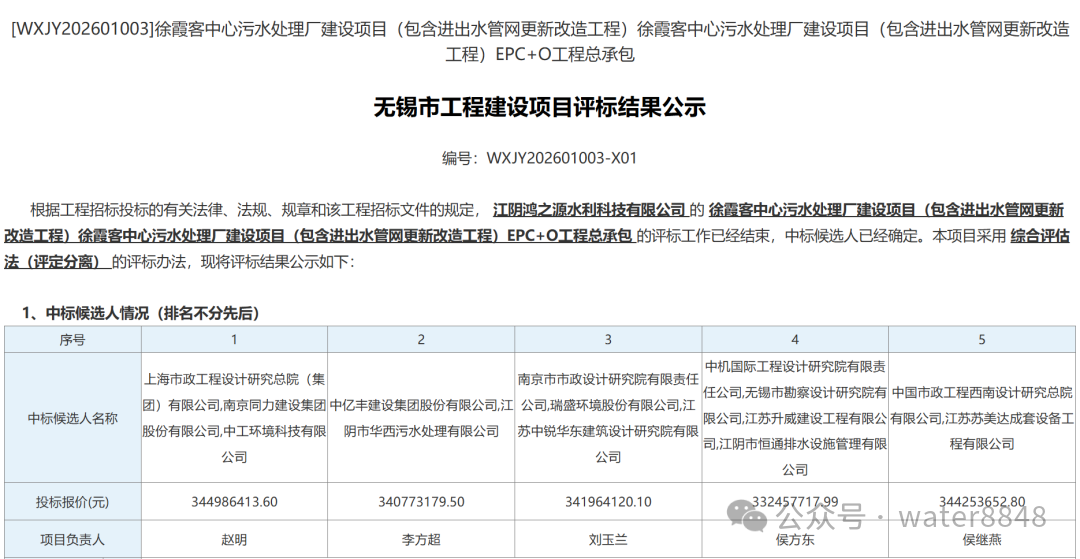Screen dimensions: 1080x559
Task: Click column header 3
Action: tap(608, 339)
